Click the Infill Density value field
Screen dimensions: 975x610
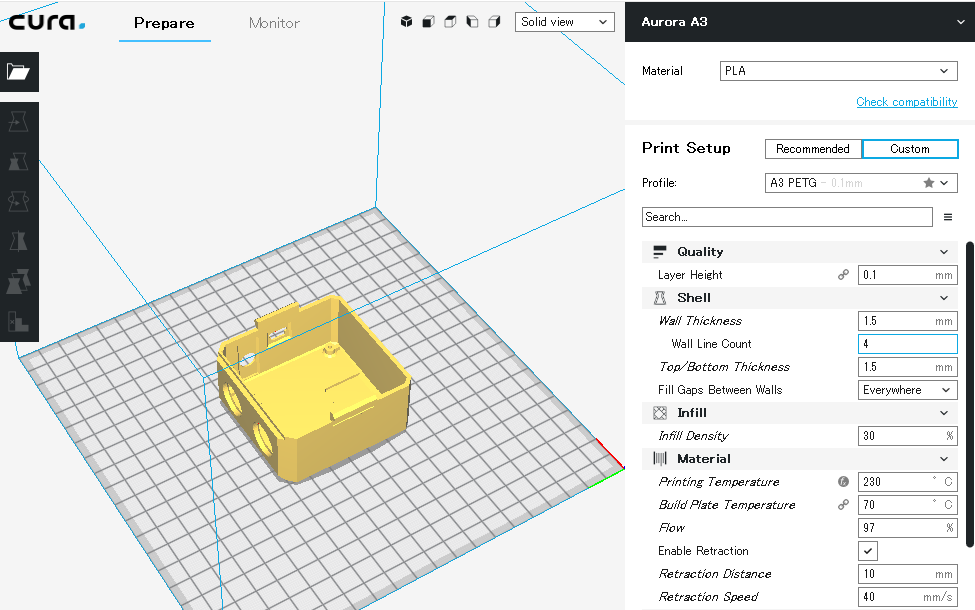pos(907,436)
